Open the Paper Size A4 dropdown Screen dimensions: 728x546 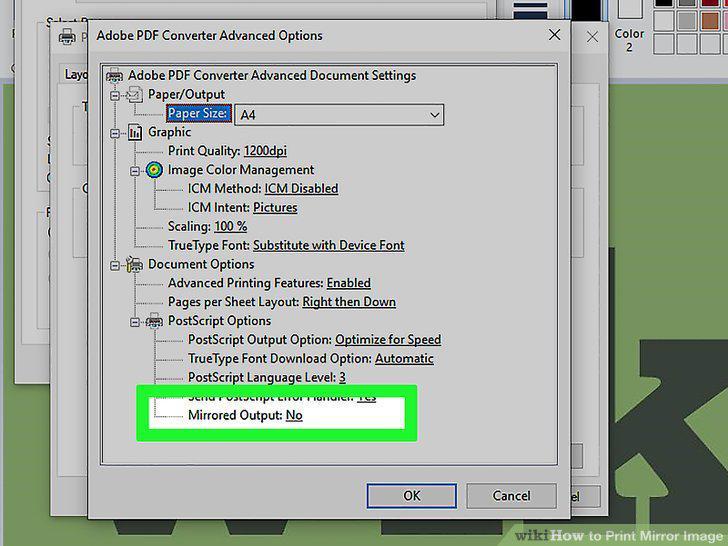[339, 115]
